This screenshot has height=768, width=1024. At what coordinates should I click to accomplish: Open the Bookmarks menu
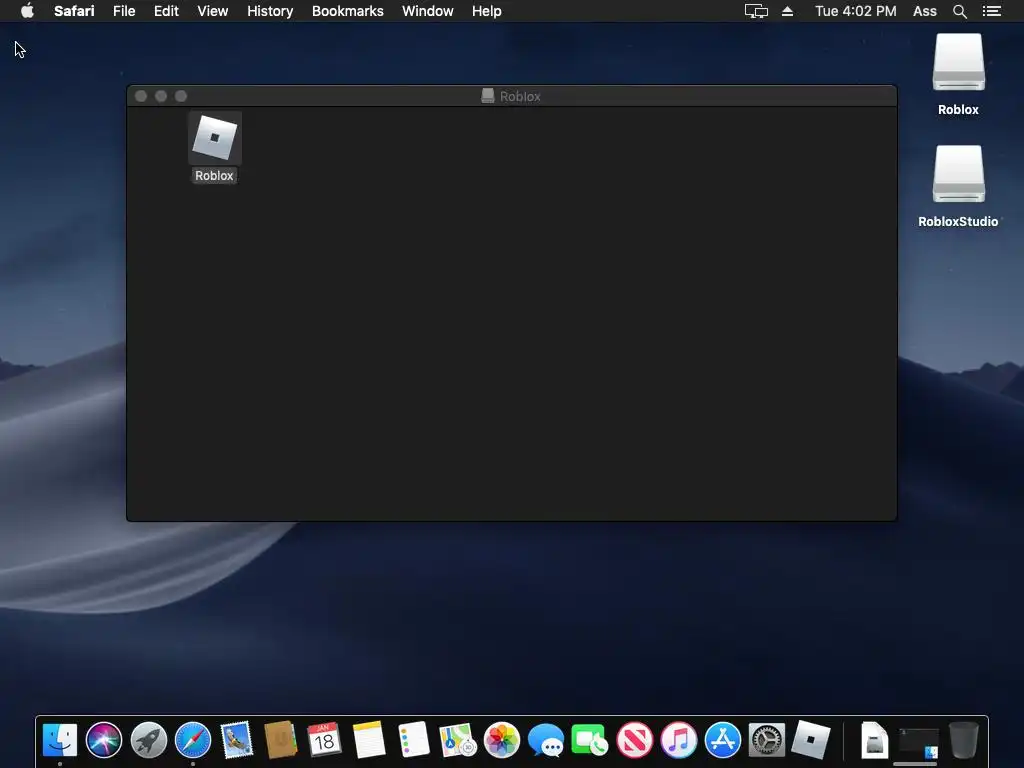click(347, 11)
